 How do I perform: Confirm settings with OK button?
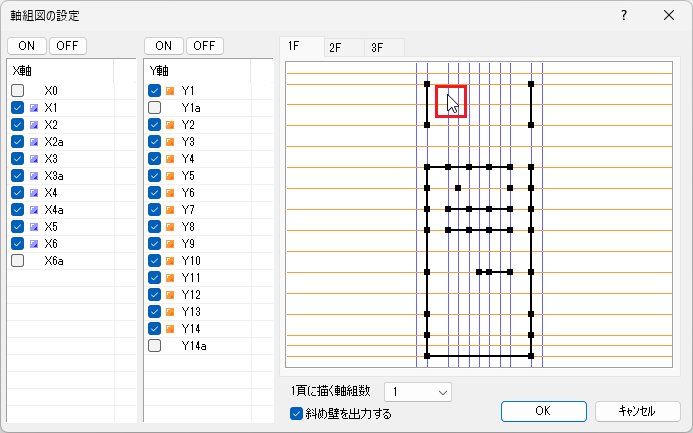[x=543, y=411]
